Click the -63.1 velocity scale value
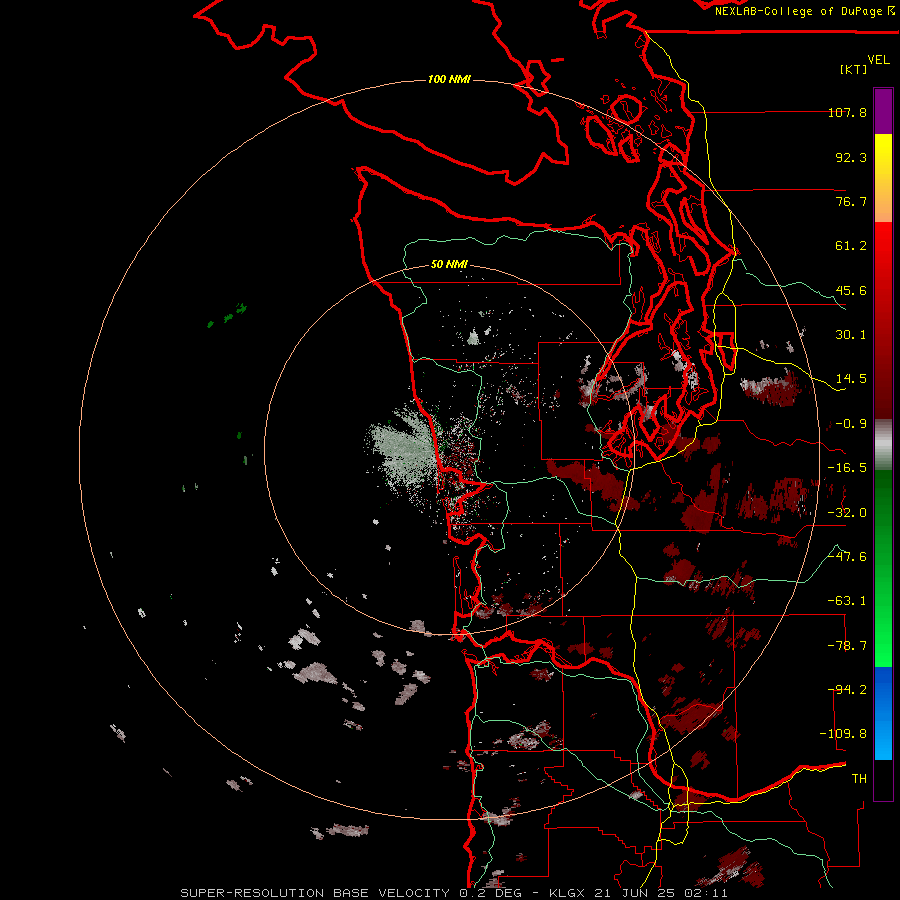Viewport: 900px width, 900px height. pyautogui.click(x=847, y=601)
